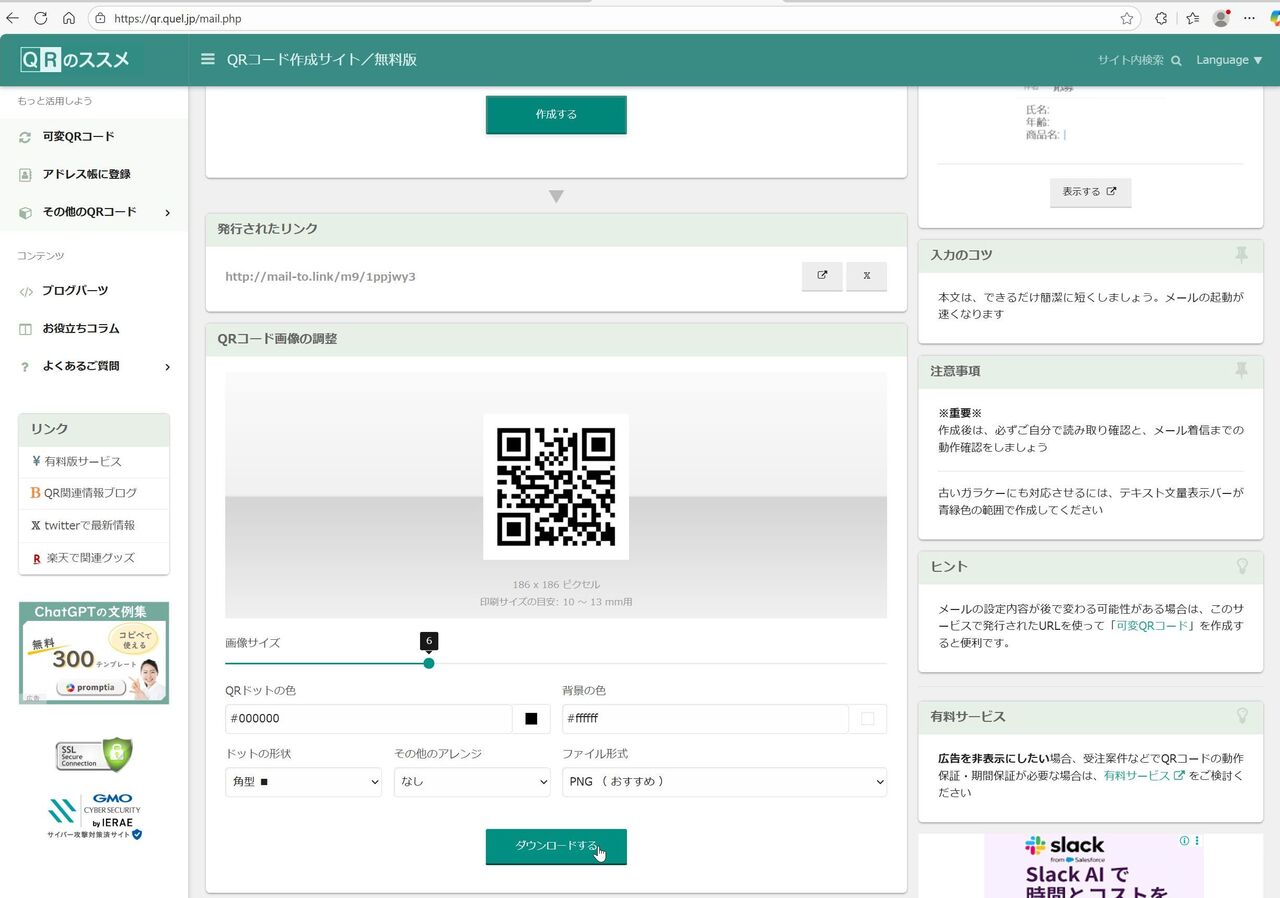Open the QRドットの色 black color swatch
Screen dimensions: 1280x898
(531, 719)
